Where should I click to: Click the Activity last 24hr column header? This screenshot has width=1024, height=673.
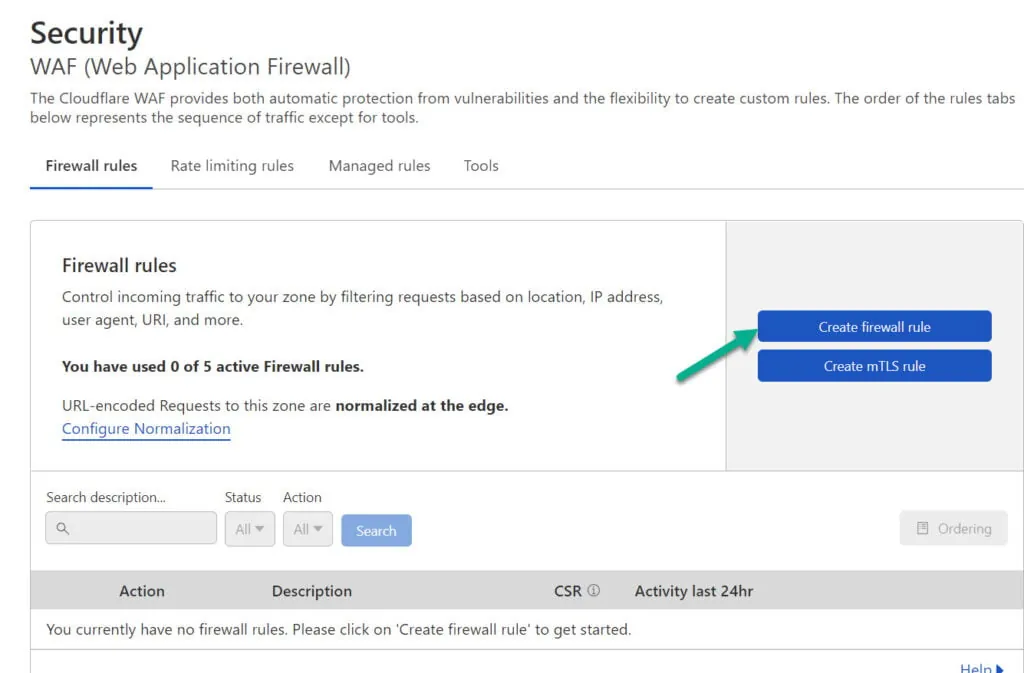694,591
